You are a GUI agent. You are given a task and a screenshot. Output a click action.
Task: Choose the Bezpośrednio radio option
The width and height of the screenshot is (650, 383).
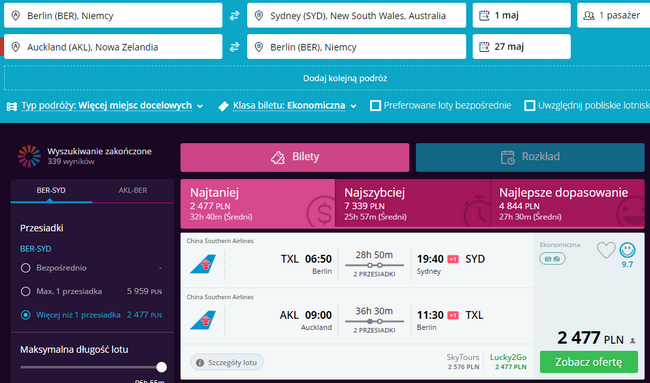click(26, 268)
